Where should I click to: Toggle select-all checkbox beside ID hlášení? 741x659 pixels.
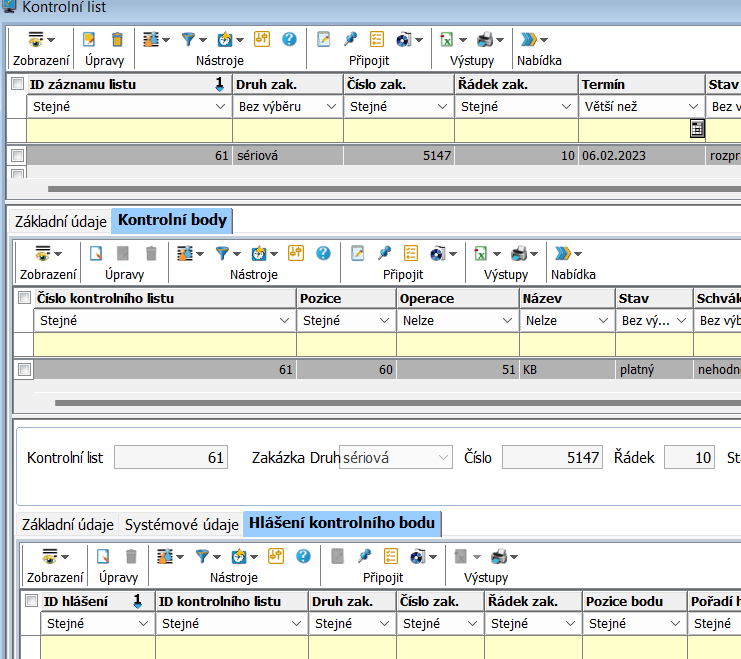[30, 601]
